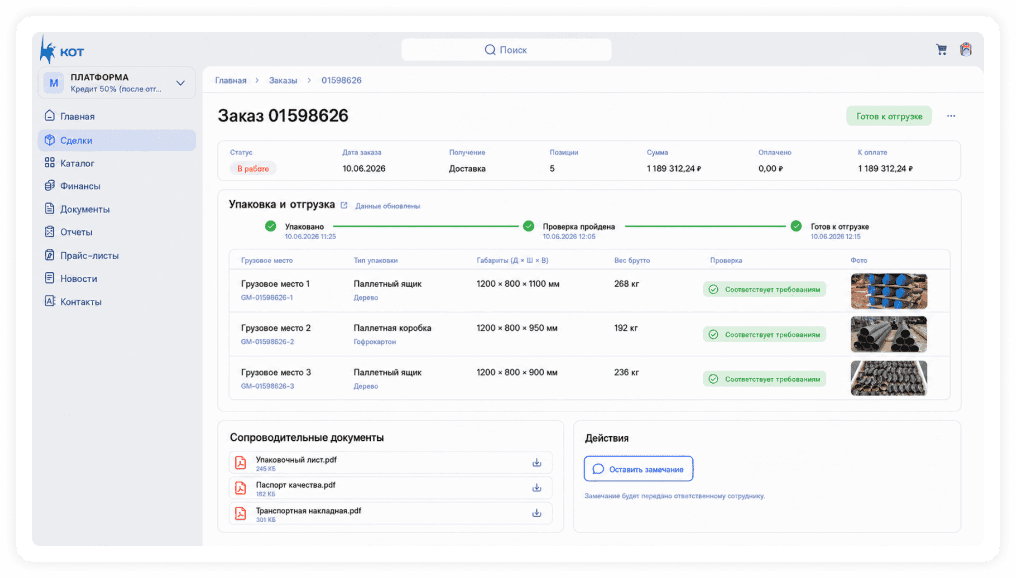
Task: Click the Контакты contacts icon
Action: click(50, 301)
